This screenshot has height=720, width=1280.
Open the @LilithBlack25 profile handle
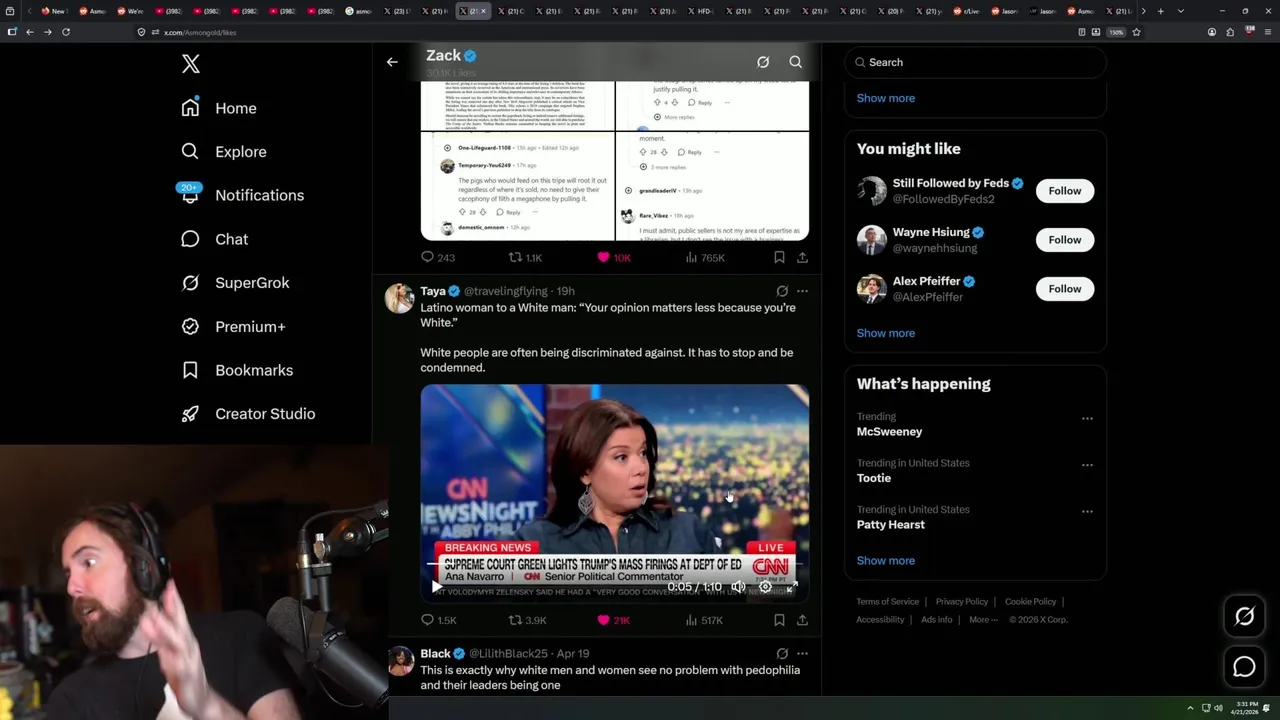(508, 654)
